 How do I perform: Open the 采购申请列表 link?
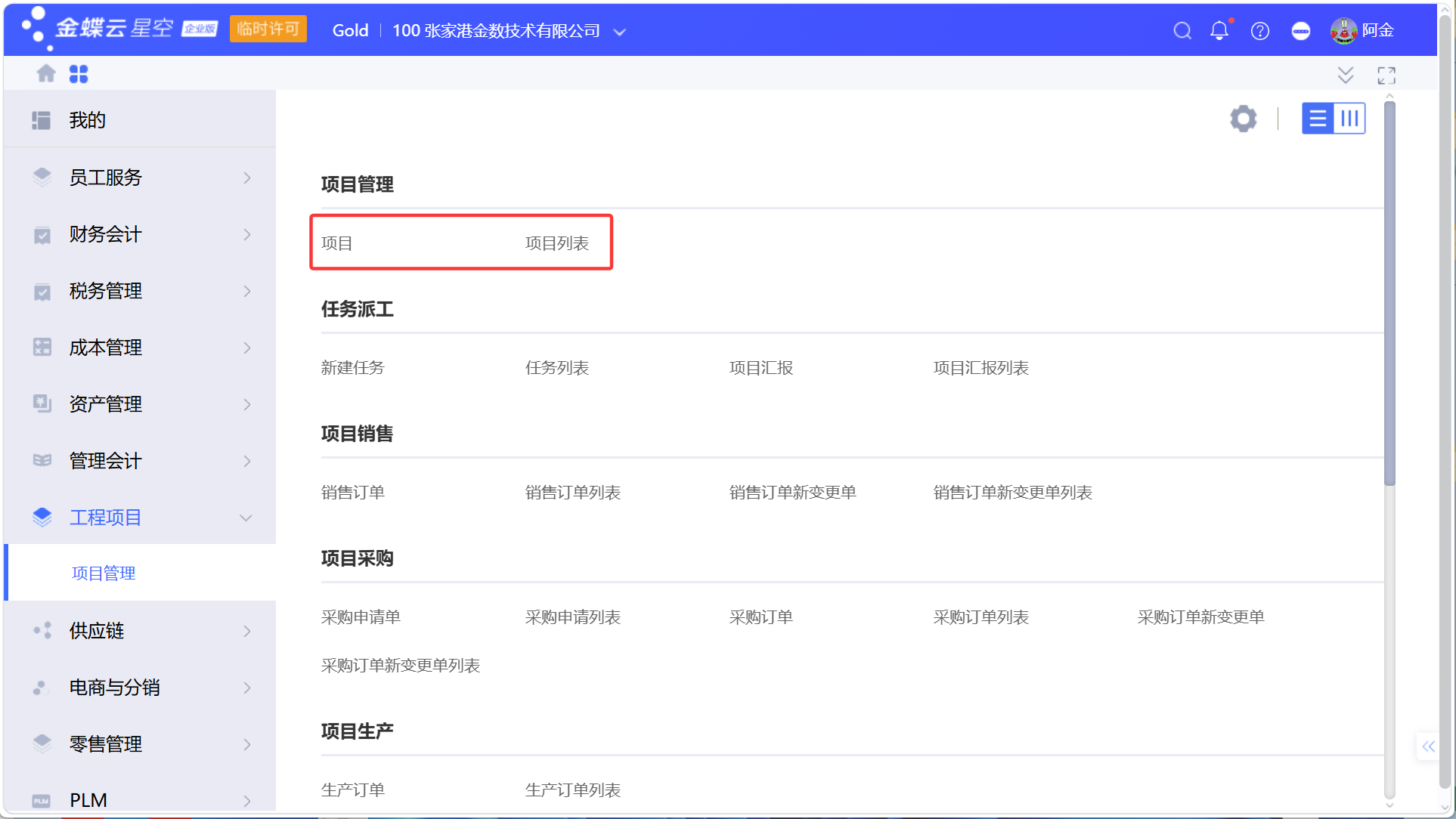point(573,617)
